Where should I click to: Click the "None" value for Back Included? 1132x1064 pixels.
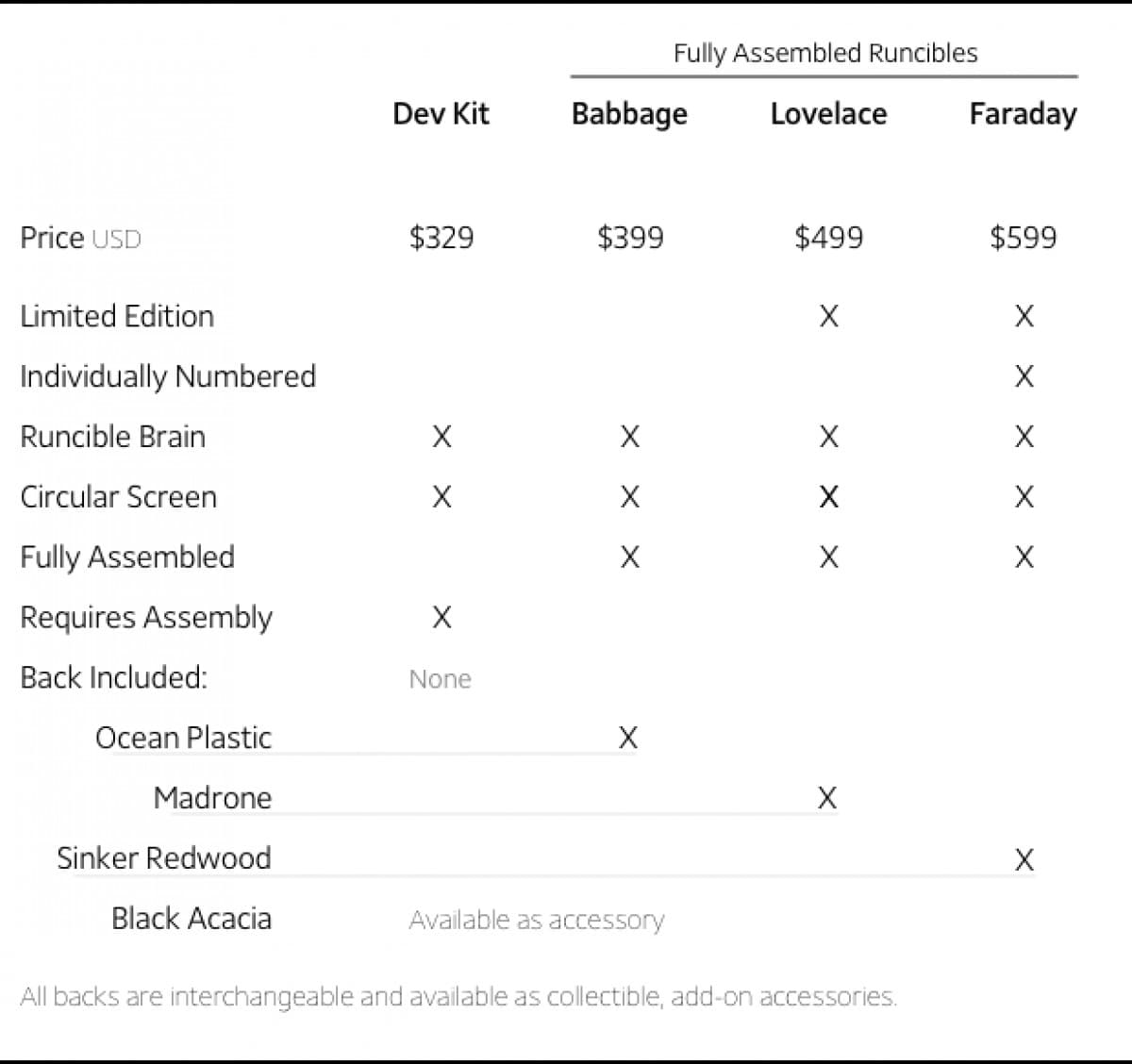click(x=440, y=679)
